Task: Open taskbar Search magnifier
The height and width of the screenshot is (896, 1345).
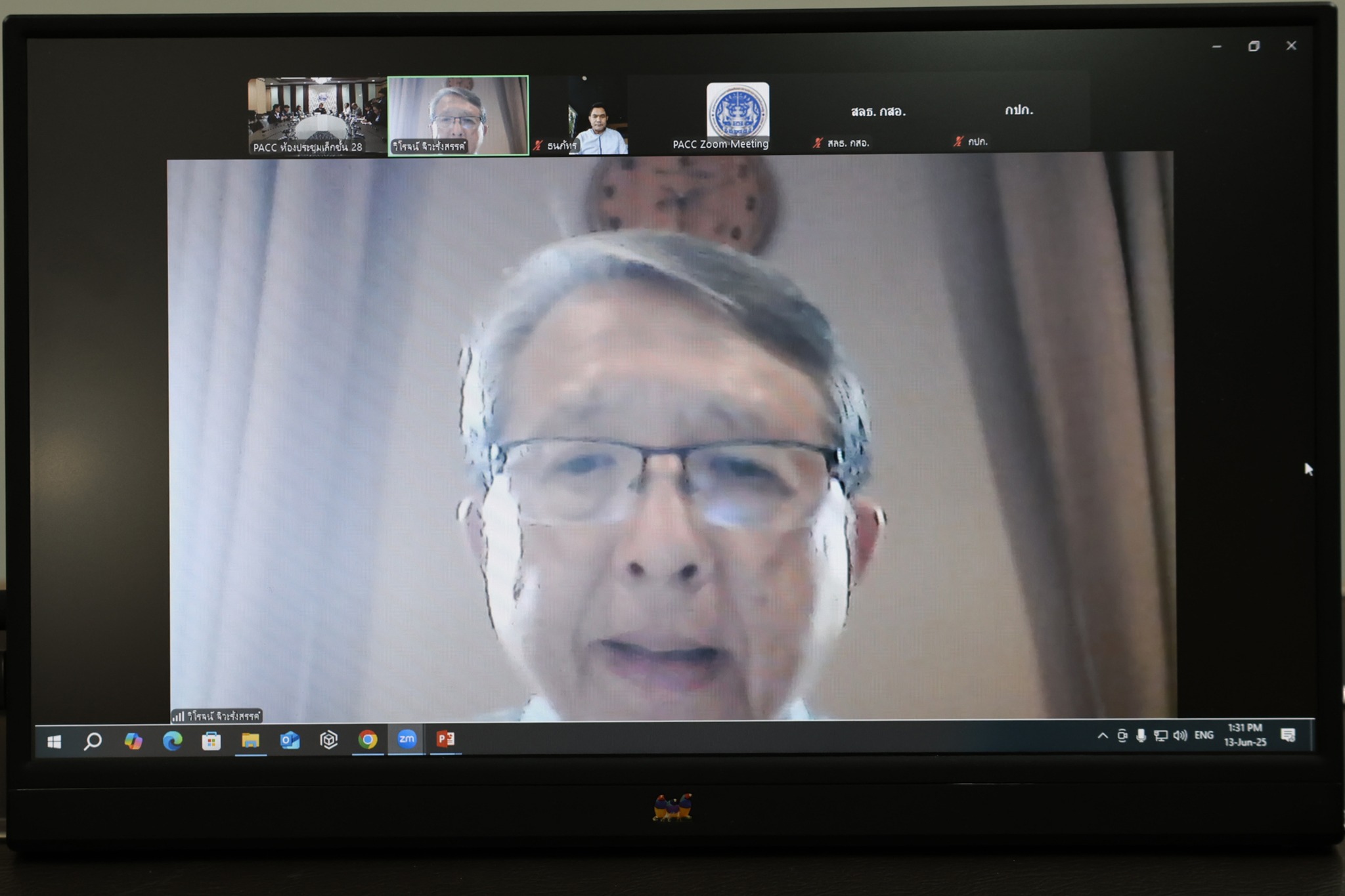Action: (x=93, y=742)
